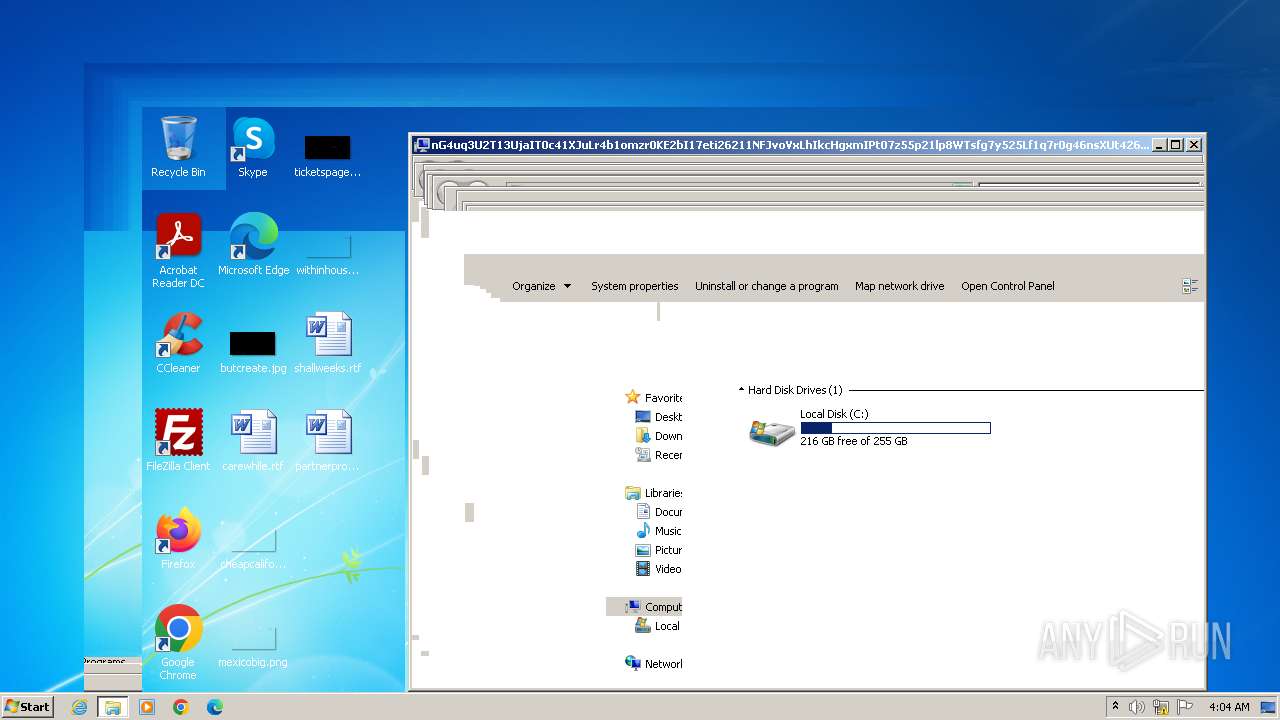Select the mexicobig.png desktop file
The image size is (1280, 720).
tap(253, 648)
